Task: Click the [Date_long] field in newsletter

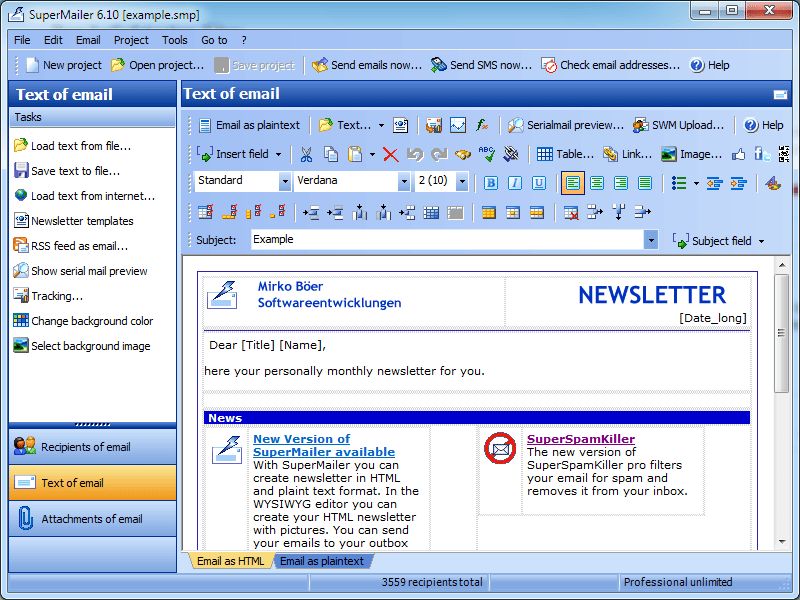Action: [712, 318]
